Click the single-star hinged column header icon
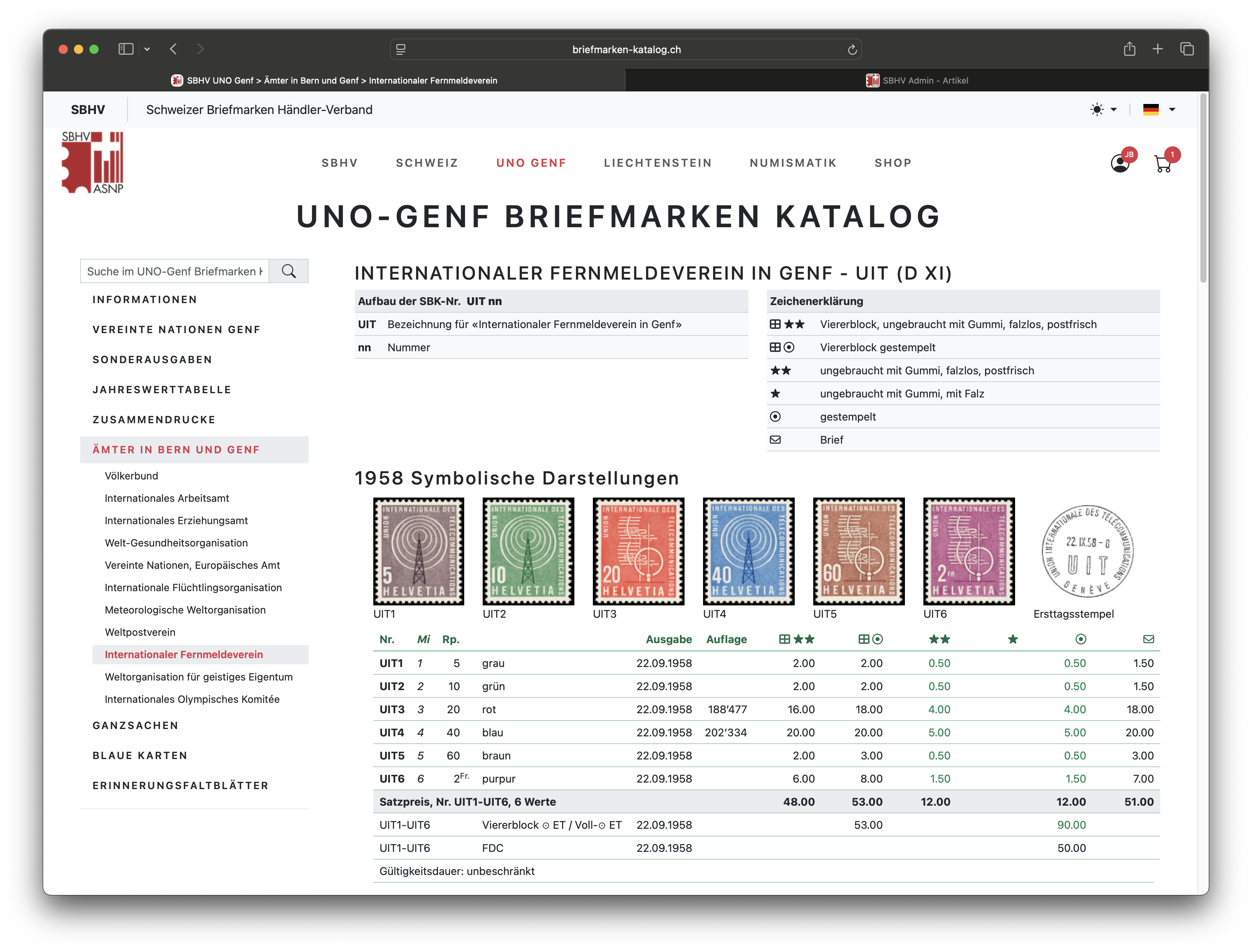This screenshot has width=1252, height=952. [x=1013, y=639]
